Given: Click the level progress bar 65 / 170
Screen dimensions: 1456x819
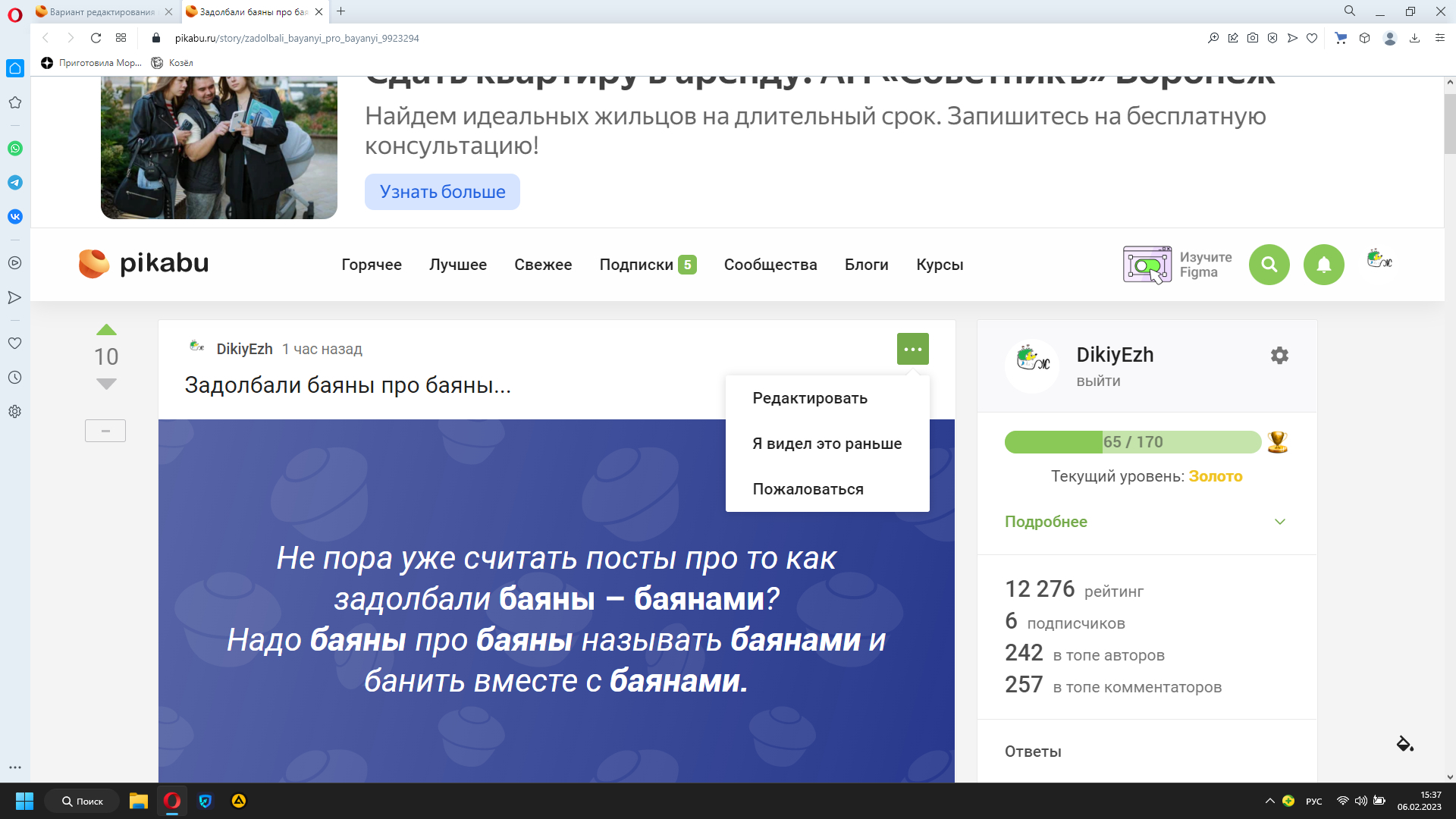Looking at the screenshot, I should tap(1132, 442).
